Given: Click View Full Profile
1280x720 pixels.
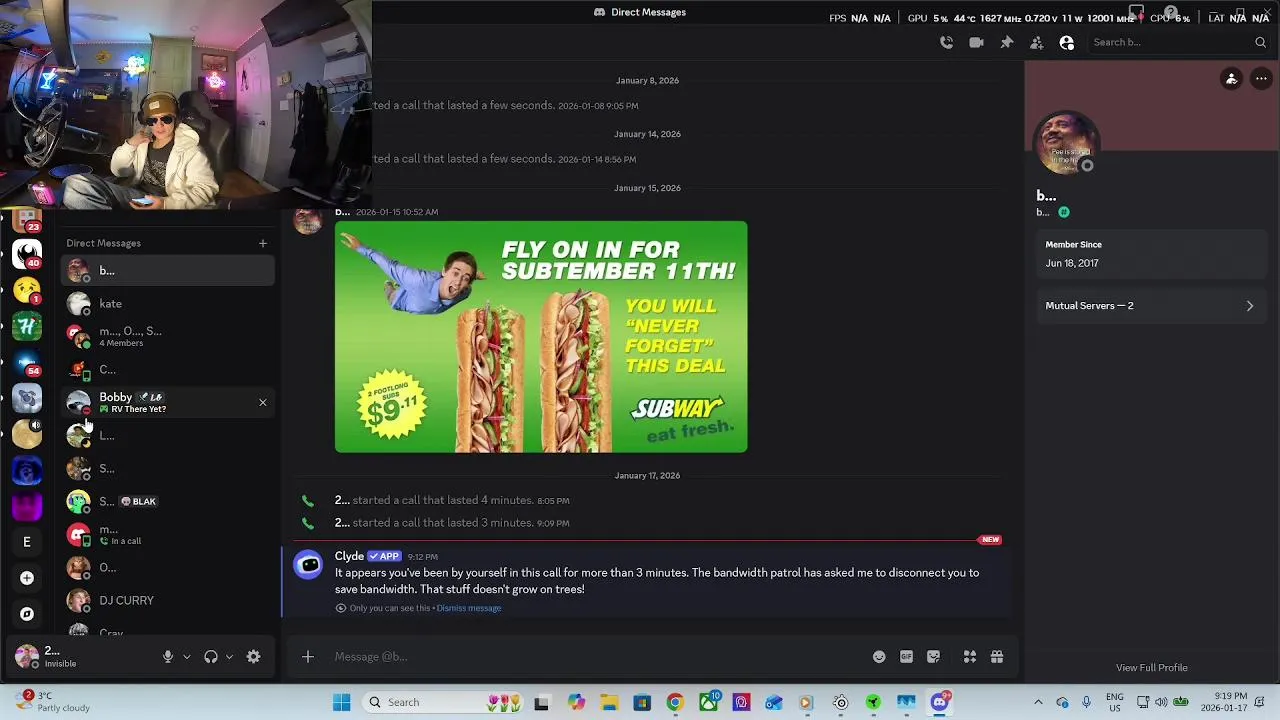Looking at the screenshot, I should pyautogui.click(x=1152, y=667).
